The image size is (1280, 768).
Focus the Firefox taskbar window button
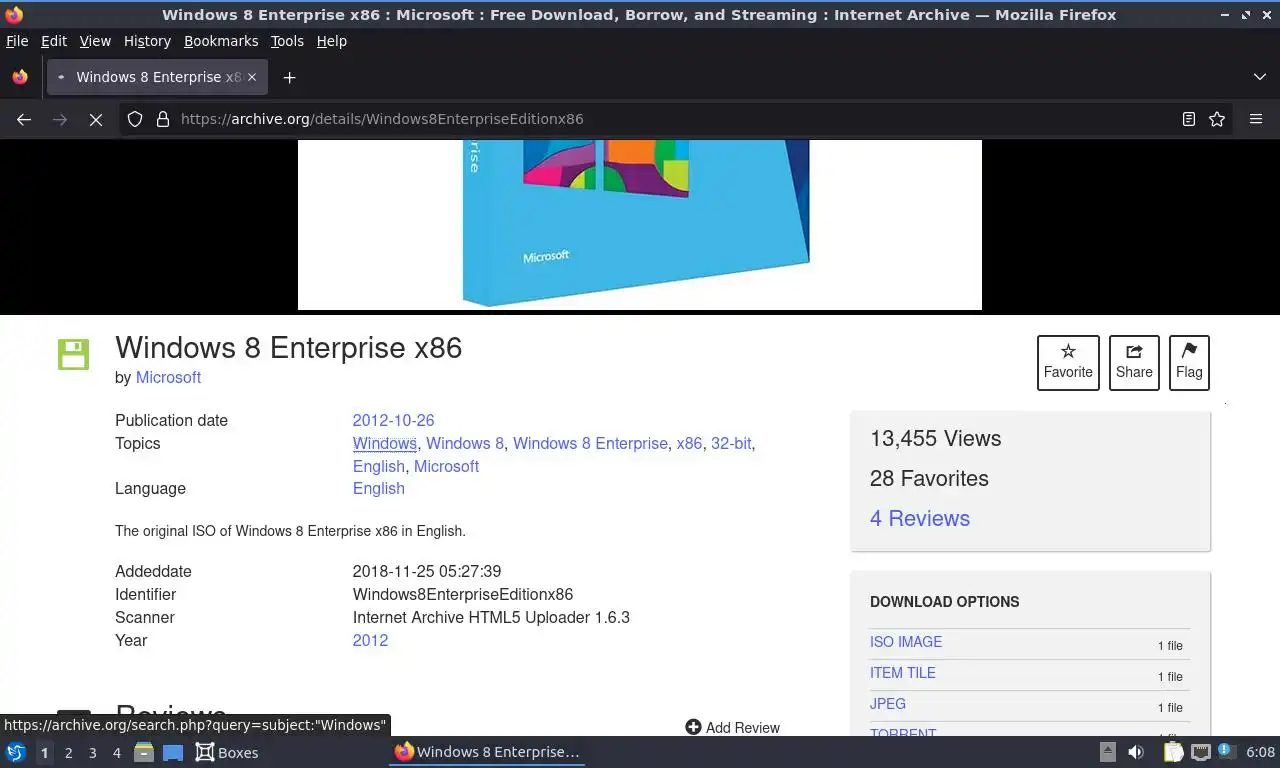point(487,752)
